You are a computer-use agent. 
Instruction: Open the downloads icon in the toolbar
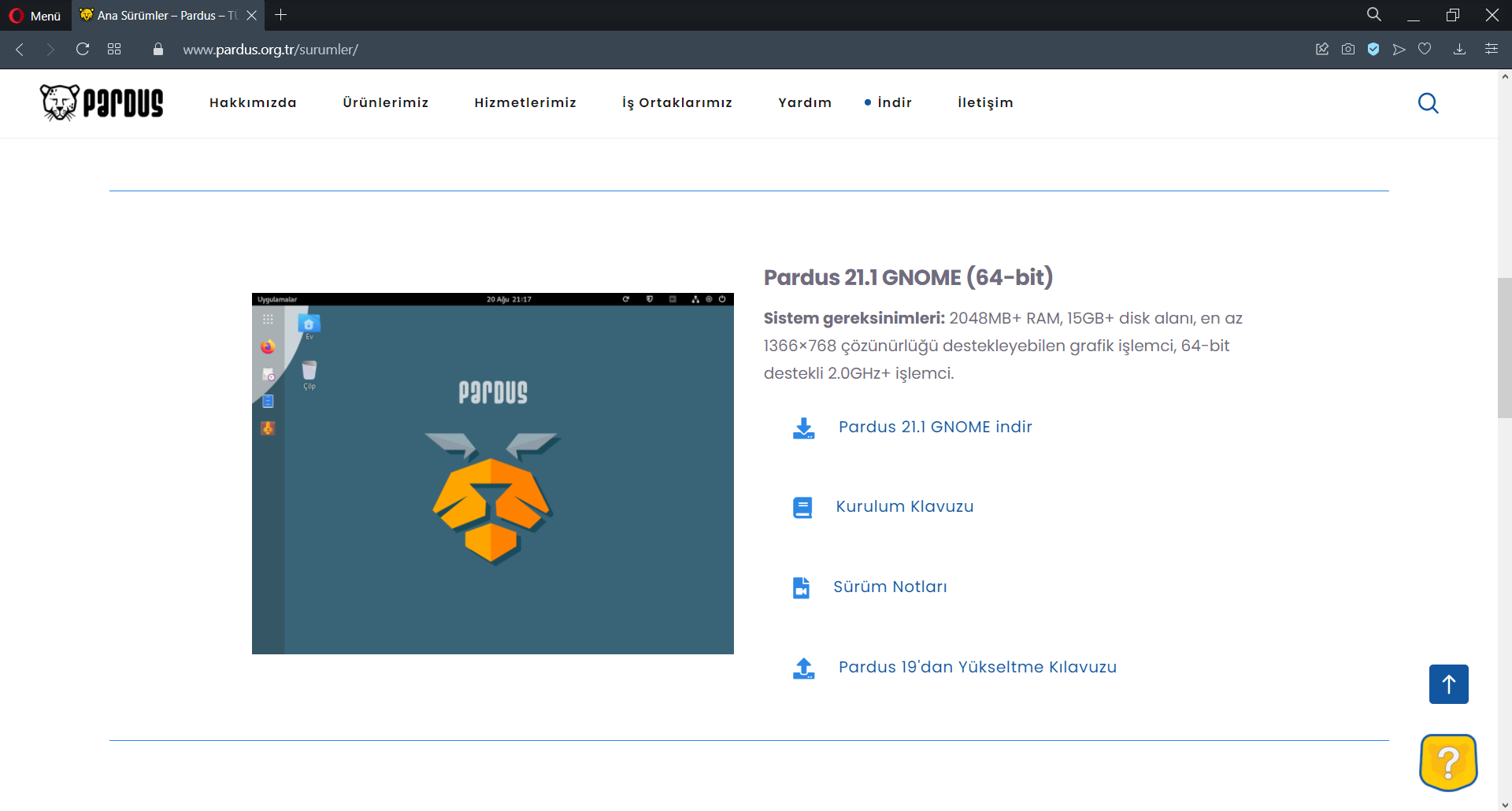1459,49
